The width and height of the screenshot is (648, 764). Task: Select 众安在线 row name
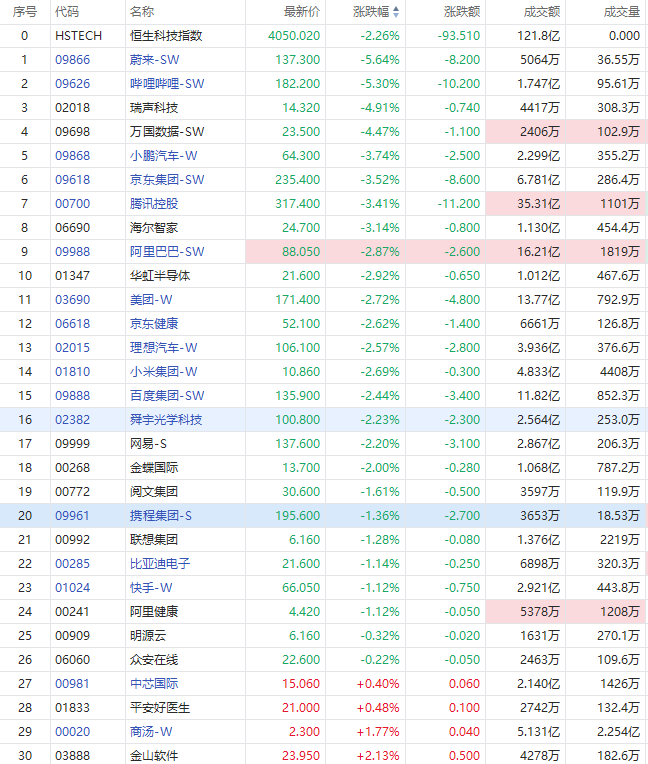coord(154,659)
